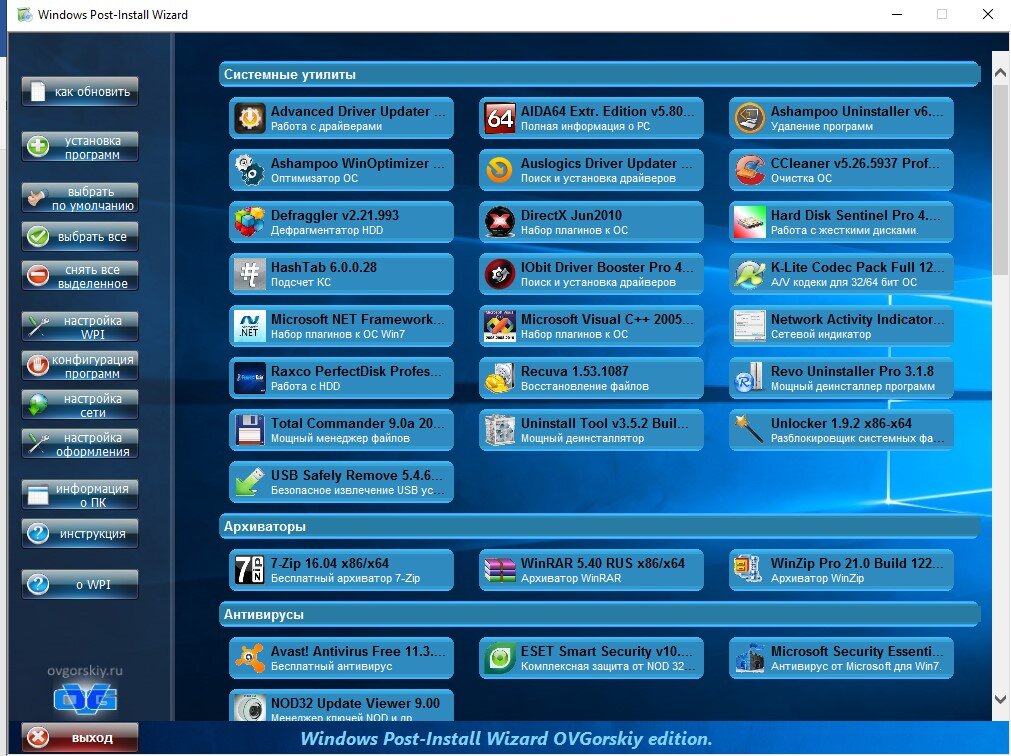Click 'Восстановление файлов' description text
This screenshot has height=756, width=1011.
(585, 387)
